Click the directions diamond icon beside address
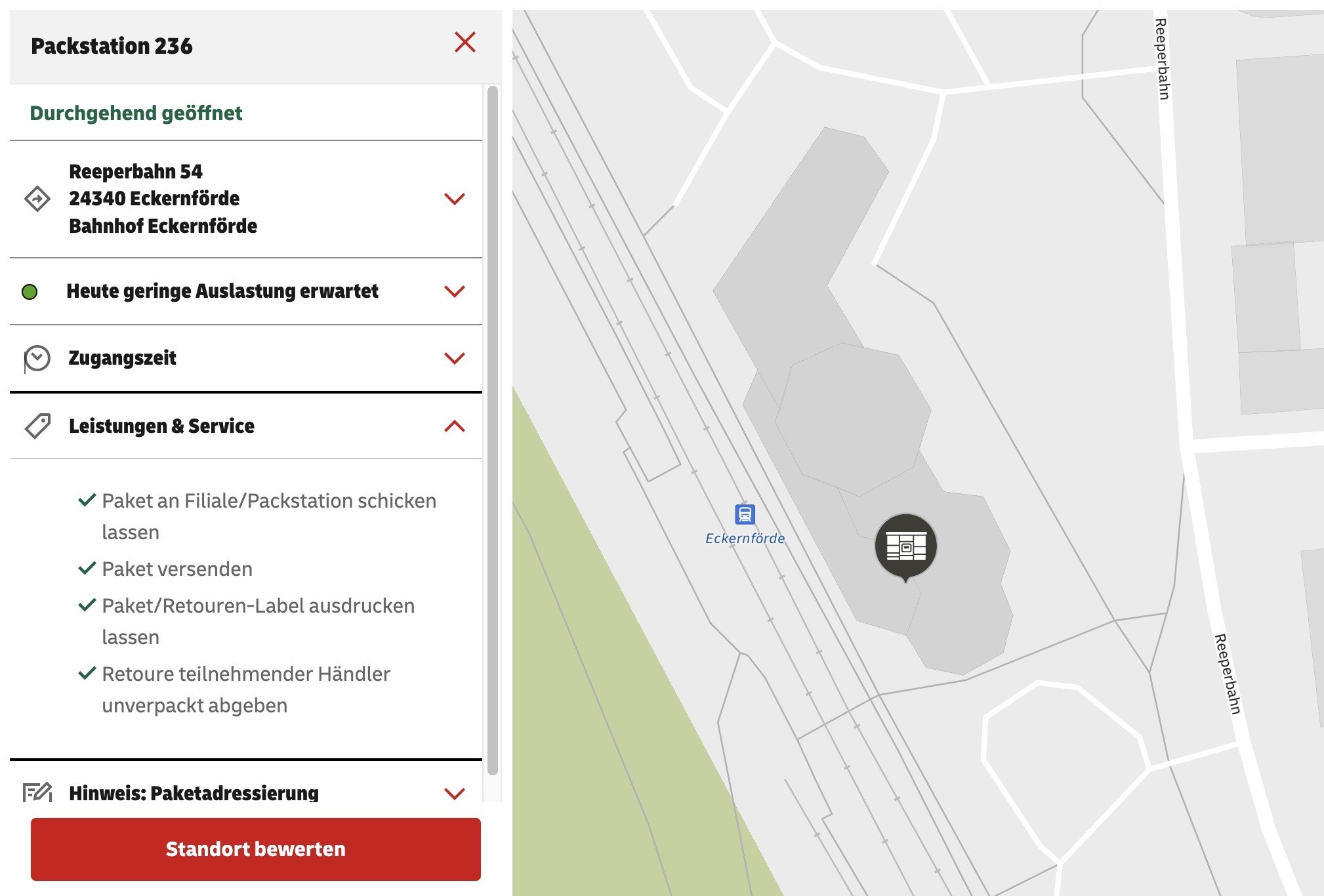Image resolution: width=1324 pixels, height=896 pixels. (37, 198)
